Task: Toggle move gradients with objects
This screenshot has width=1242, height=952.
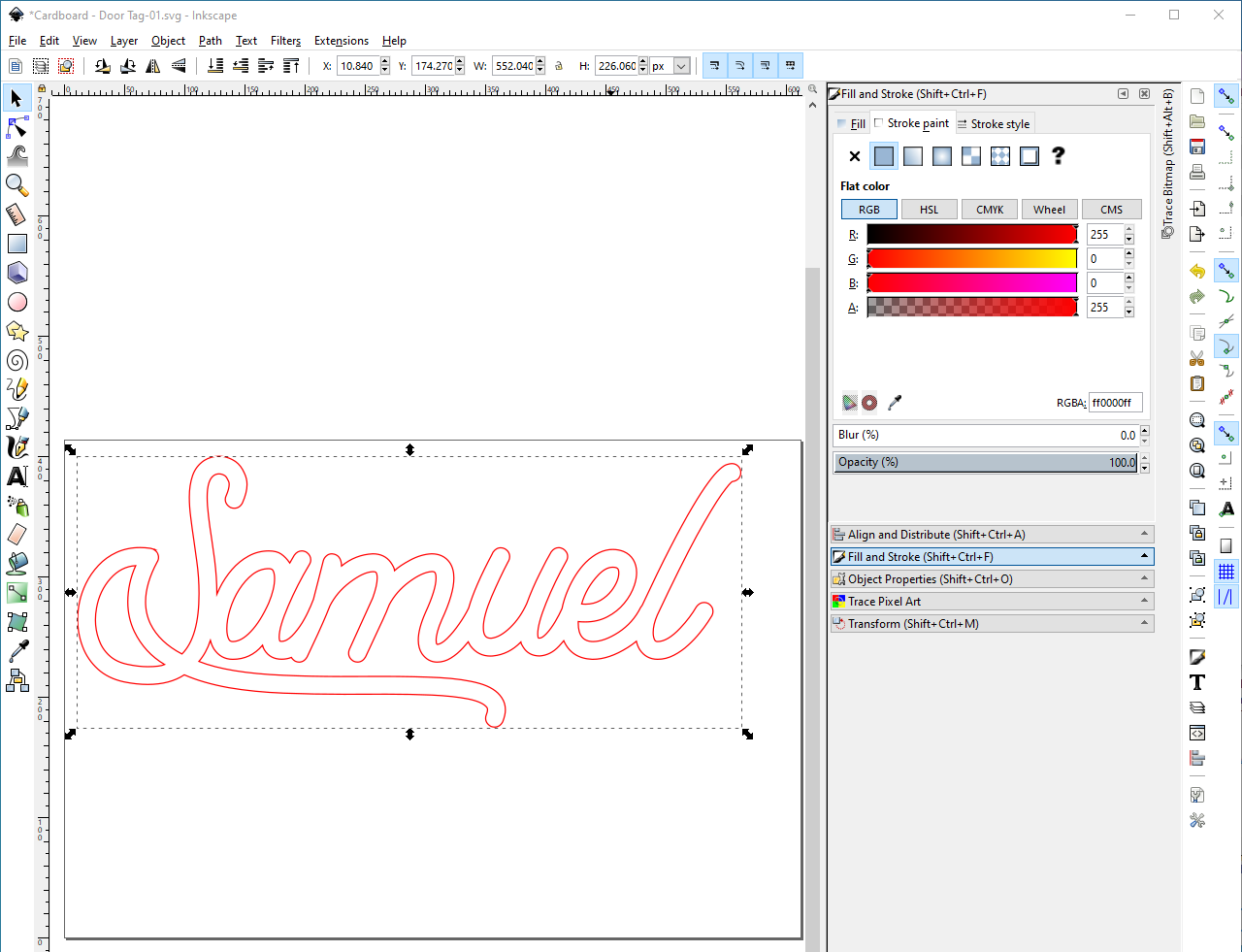Action: (x=766, y=66)
